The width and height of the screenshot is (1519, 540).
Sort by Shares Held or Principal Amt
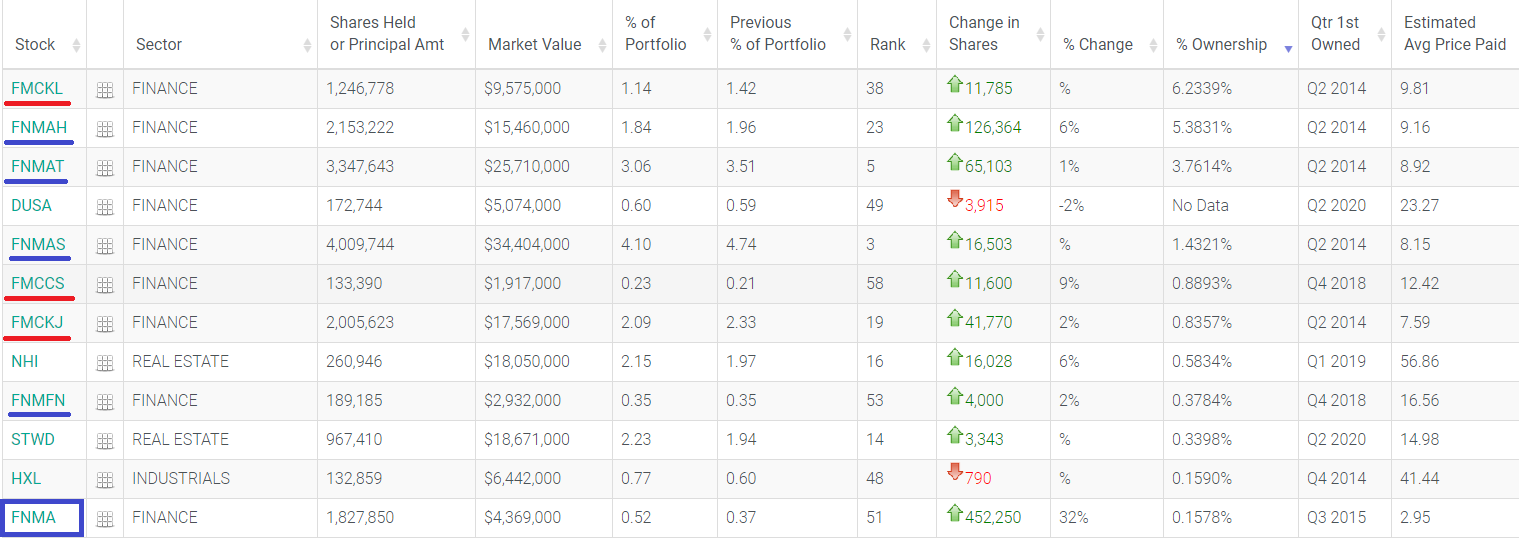[x=397, y=34]
